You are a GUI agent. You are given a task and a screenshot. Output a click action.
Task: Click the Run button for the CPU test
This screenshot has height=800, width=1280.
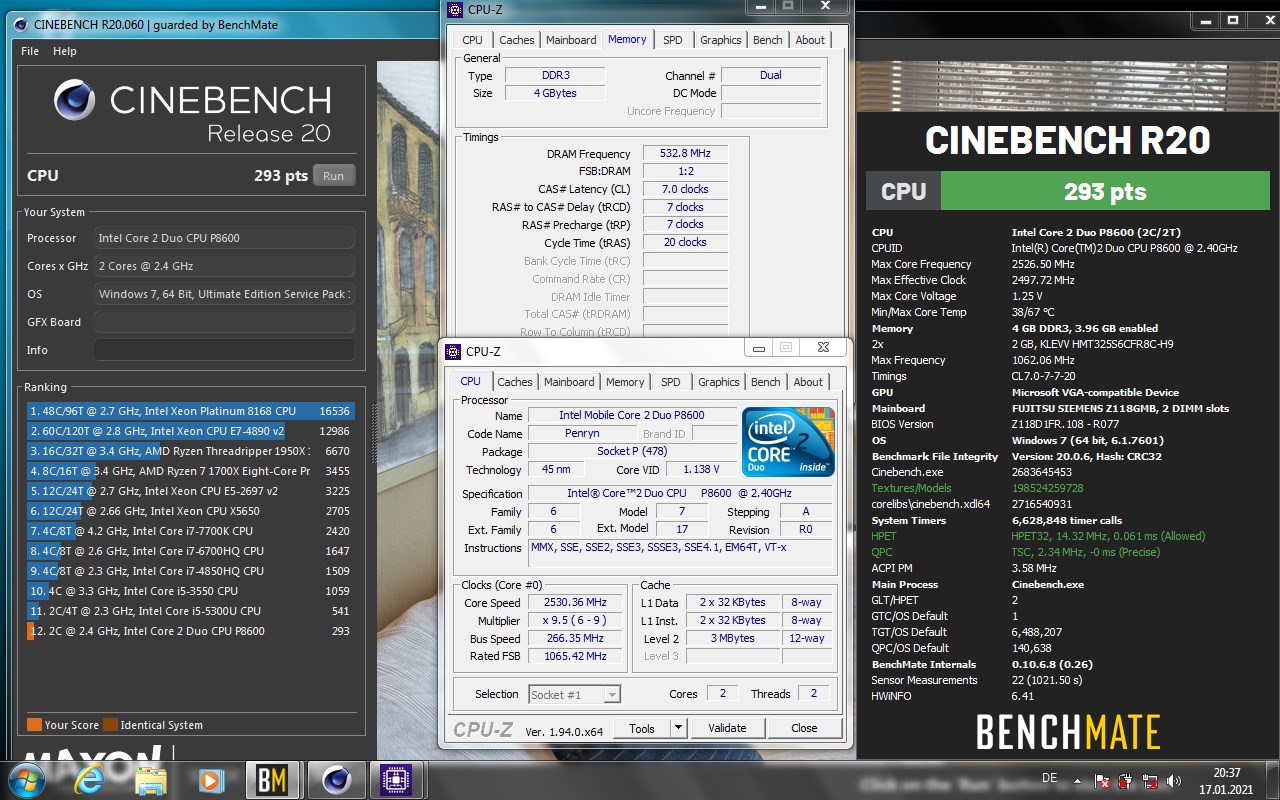pyautogui.click(x=334, y=176)
